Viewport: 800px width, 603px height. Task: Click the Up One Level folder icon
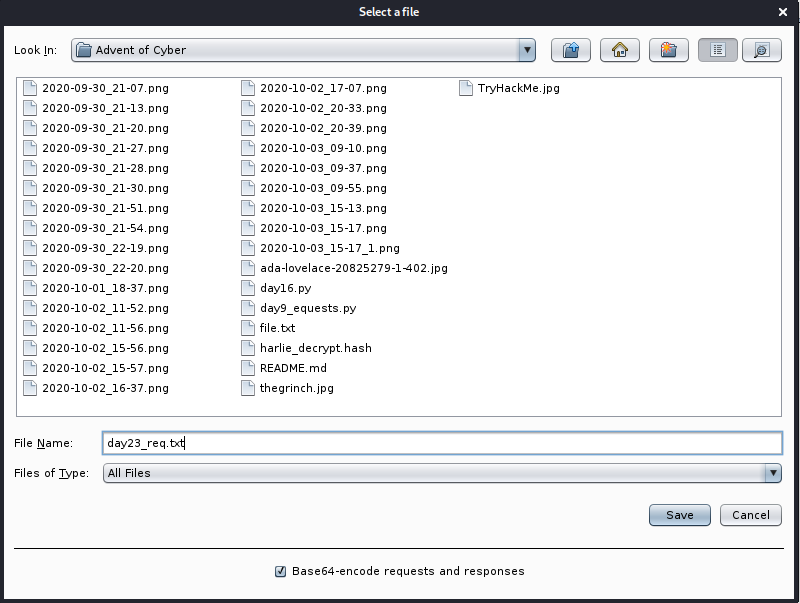tap(571, 50)
